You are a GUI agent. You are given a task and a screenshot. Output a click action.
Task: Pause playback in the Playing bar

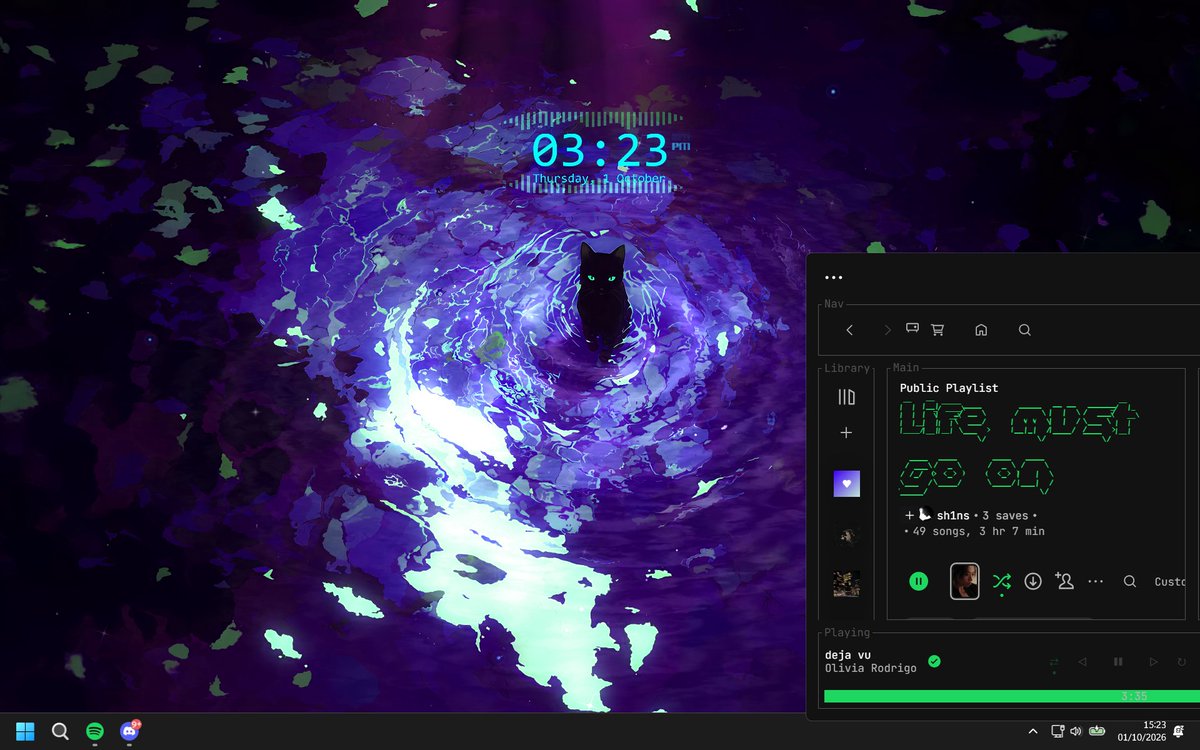[1118, 662]
